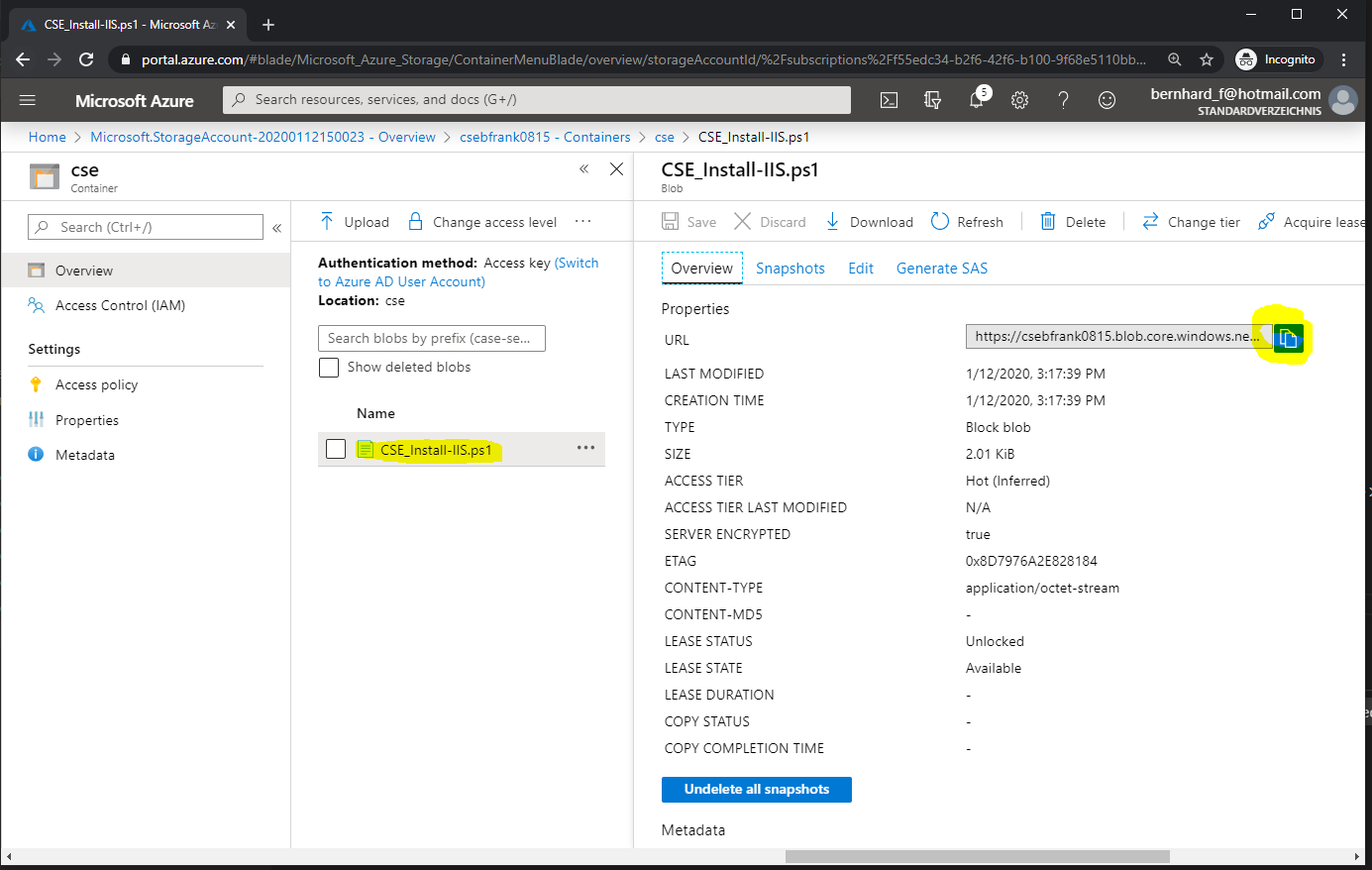The height and width of the screenshot is (870, 1372).
Task: Switch to the Snapshots tab
Action: (790, 268)
